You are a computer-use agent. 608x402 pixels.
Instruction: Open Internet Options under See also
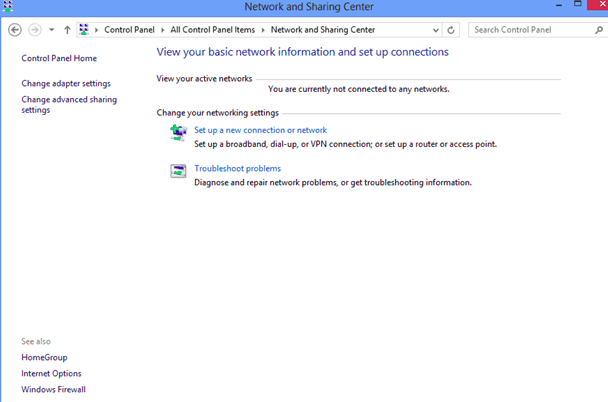[51, 373]
